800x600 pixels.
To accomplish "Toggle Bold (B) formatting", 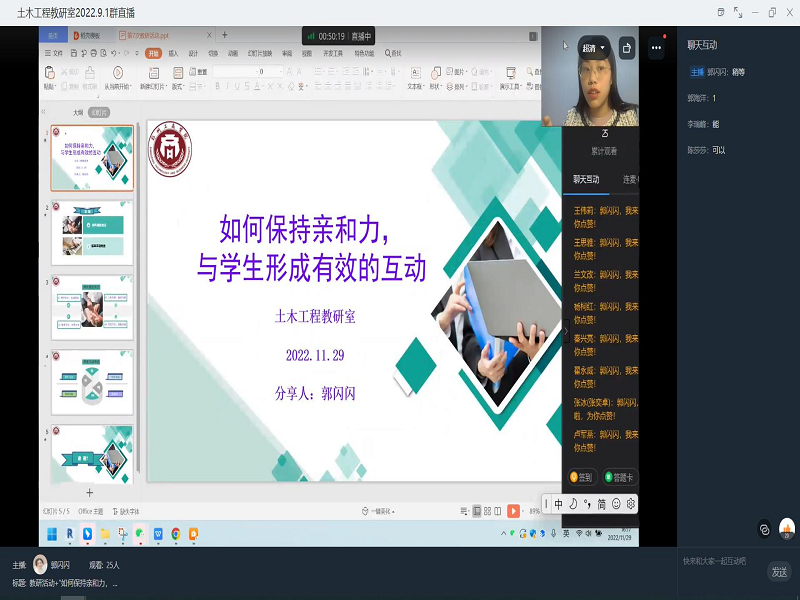I will pyautogui.click(x=217, y=86).
